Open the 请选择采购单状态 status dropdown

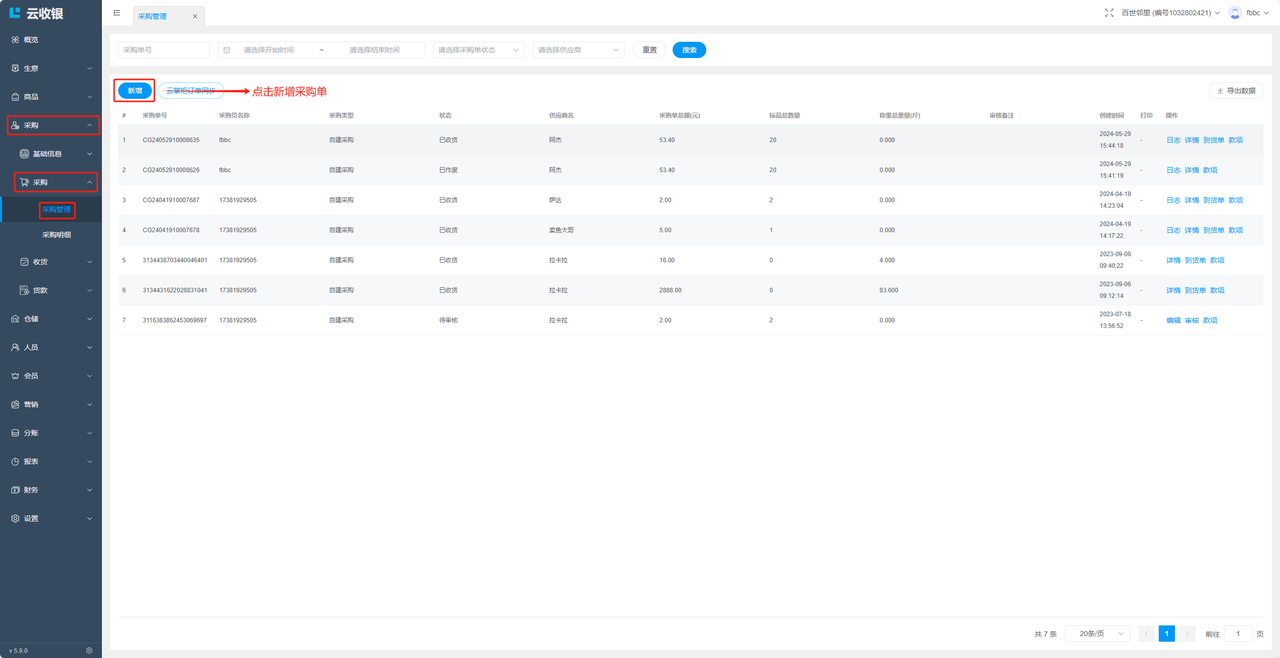pyautogui.click(x=478, y=50)
